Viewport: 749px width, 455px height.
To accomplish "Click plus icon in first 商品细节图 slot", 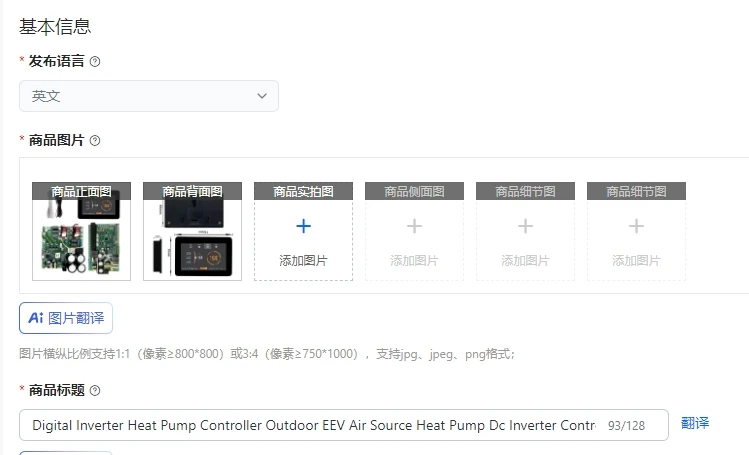I will pyautogui.click(x=525, y=226).
